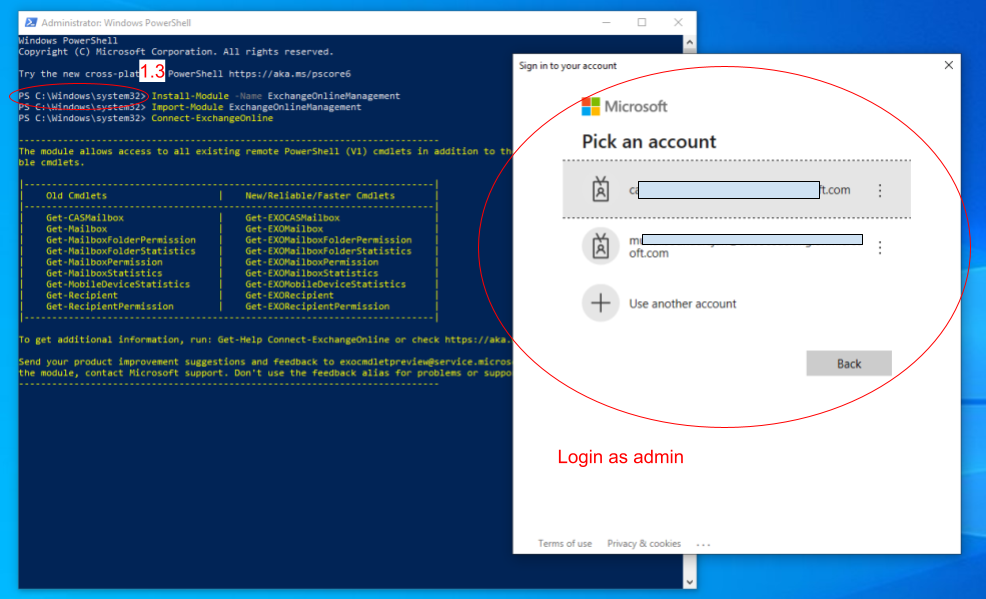The image size is (986, 599).
Task: Select the first account ending in t.com
Action: pyautogui.click(x=736, y=189)
